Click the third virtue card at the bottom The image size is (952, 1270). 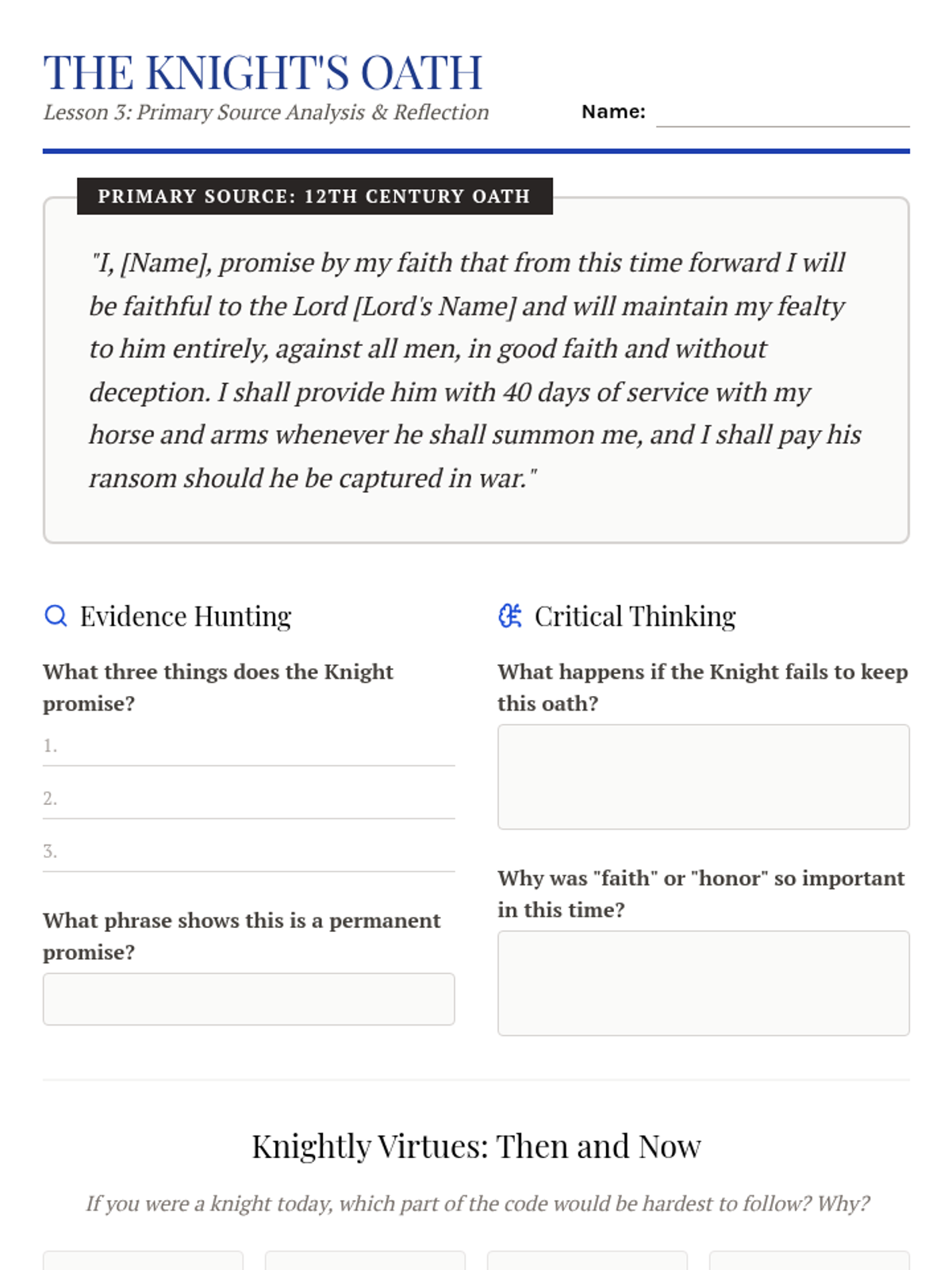pyautogui.click(x=587, y=1260)
